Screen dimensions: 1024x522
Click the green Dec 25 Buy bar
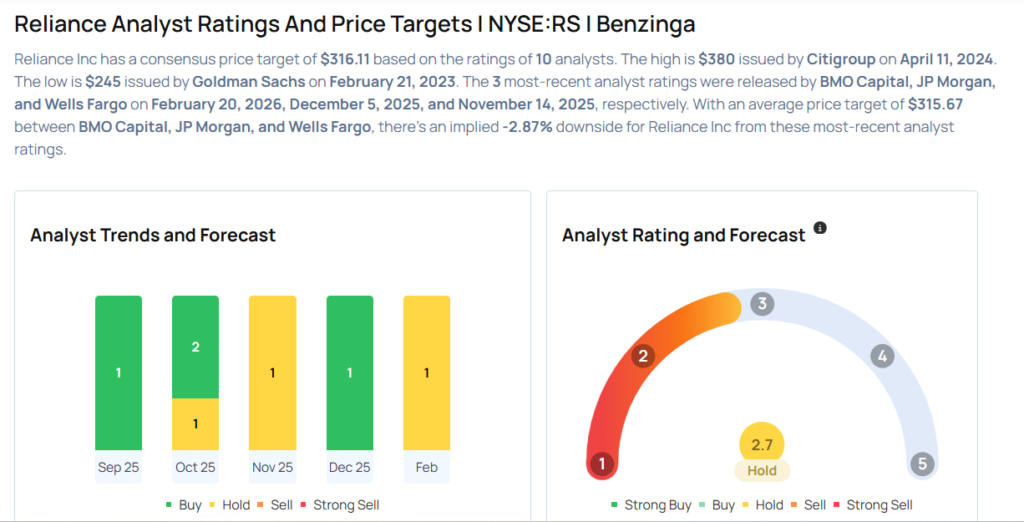pyautogui.click(x=349, y=372)
